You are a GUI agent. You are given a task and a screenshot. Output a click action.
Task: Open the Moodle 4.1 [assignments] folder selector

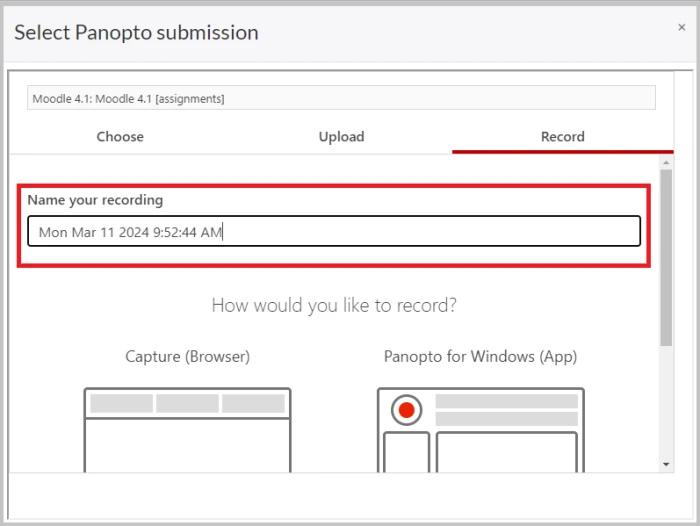coord(341,98)
